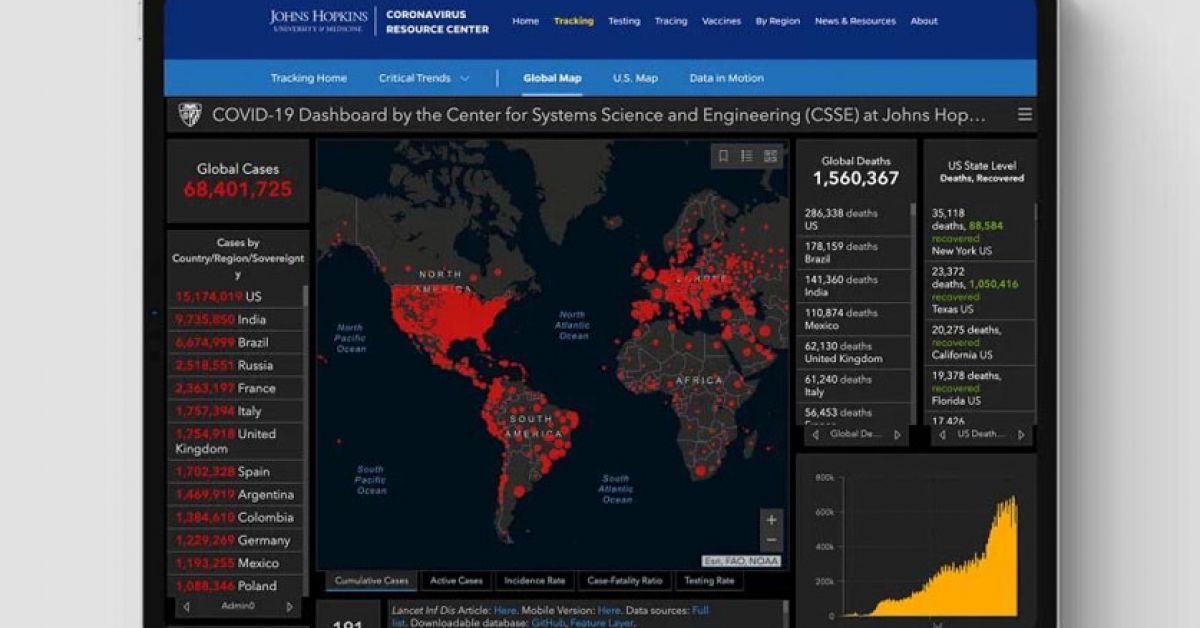Select the Cumulative Cases map tab
This screenshot has height=628, width=1200.
pos(371,580)
